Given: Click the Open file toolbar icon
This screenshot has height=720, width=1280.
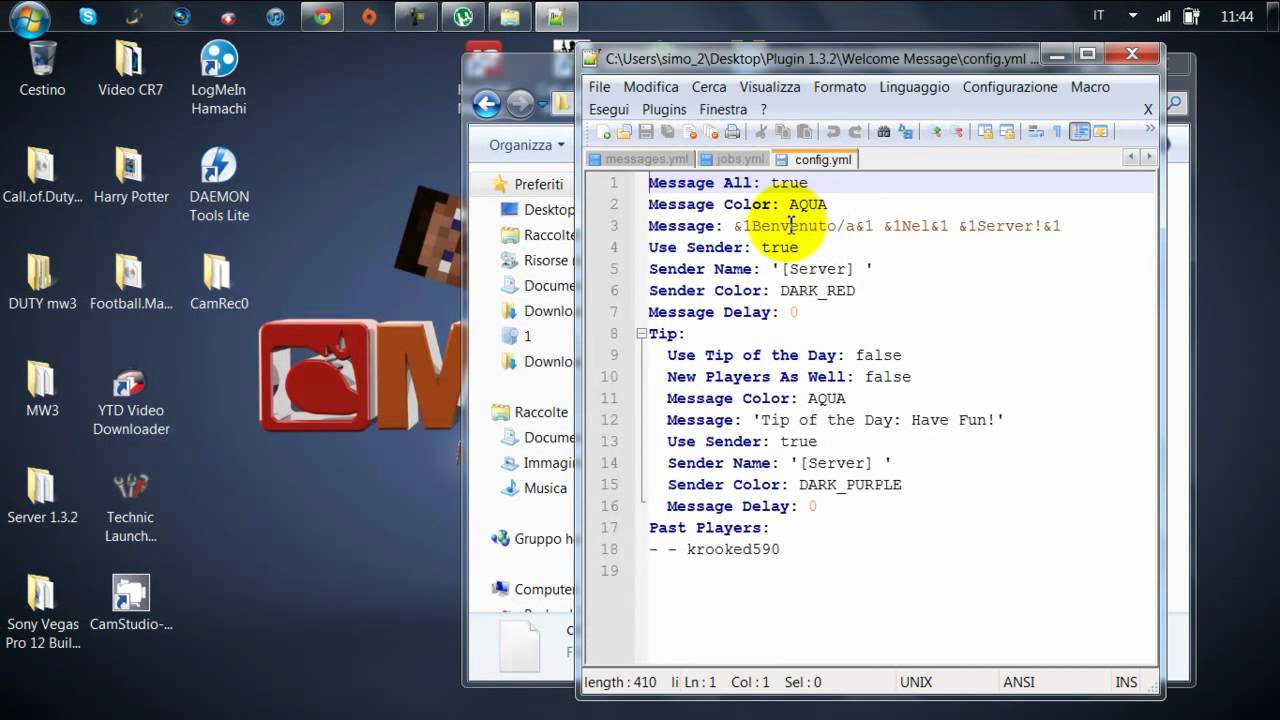Looking at the screenshot, I should tap(624, 132).
